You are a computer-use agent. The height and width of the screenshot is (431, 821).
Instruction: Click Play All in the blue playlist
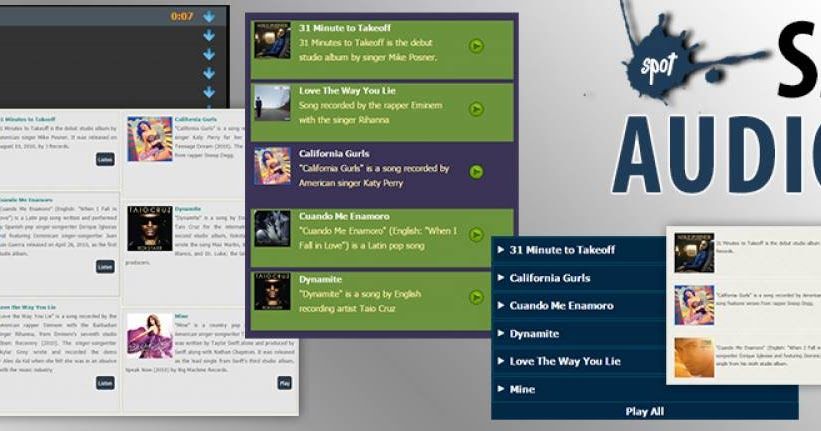pyautogui.click(x=645, y=412)
